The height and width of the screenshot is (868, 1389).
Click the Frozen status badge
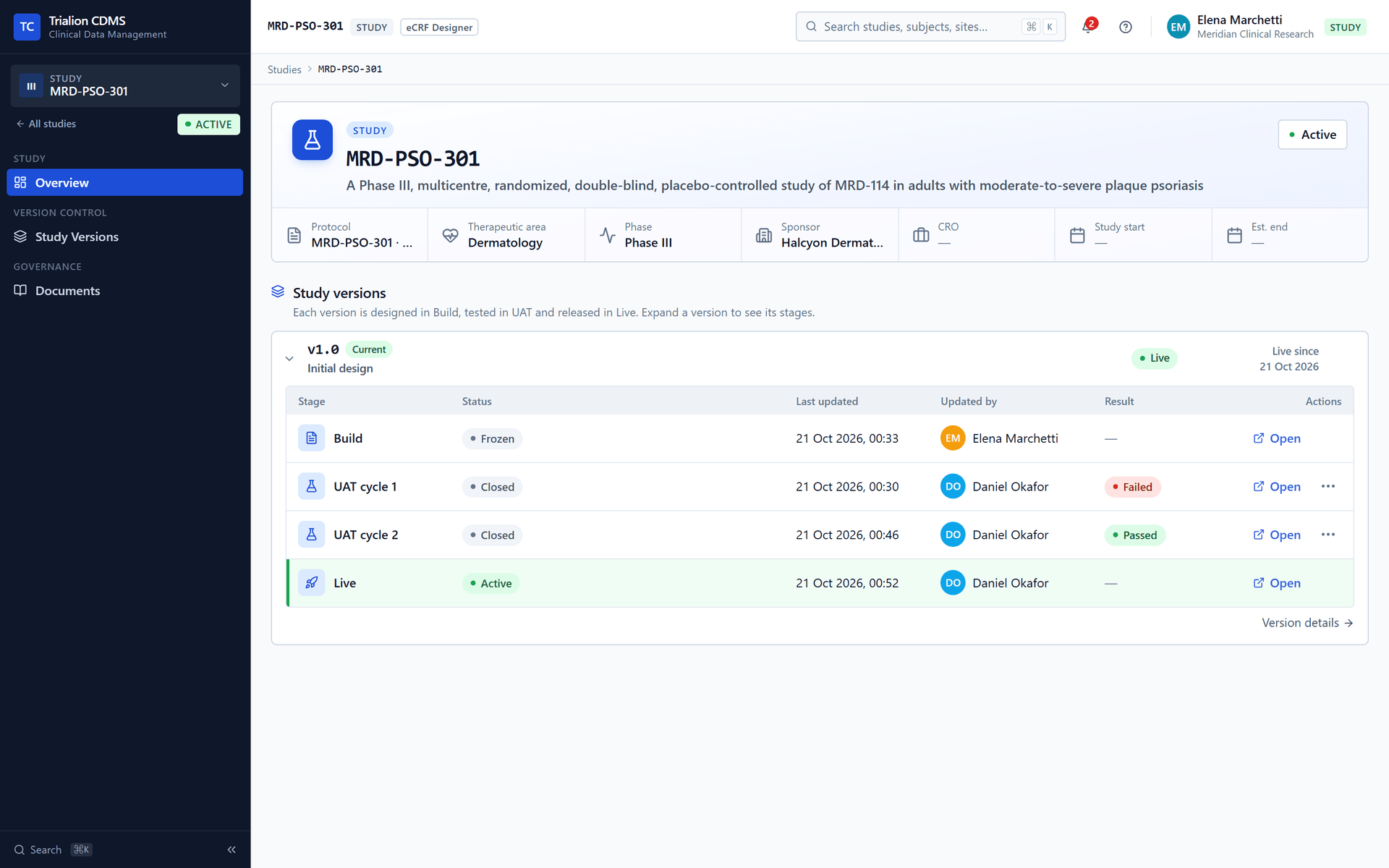pyautogui.click(x=492, y=439)
